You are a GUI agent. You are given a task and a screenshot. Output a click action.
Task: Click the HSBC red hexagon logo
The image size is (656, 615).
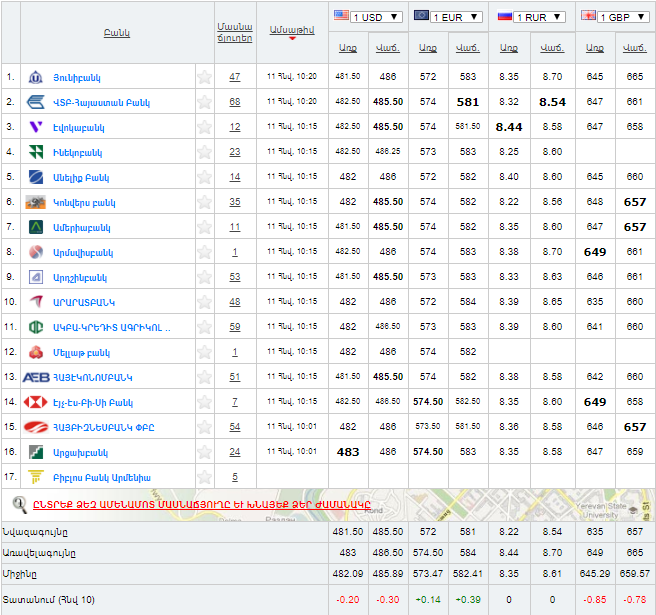point(36,402)
